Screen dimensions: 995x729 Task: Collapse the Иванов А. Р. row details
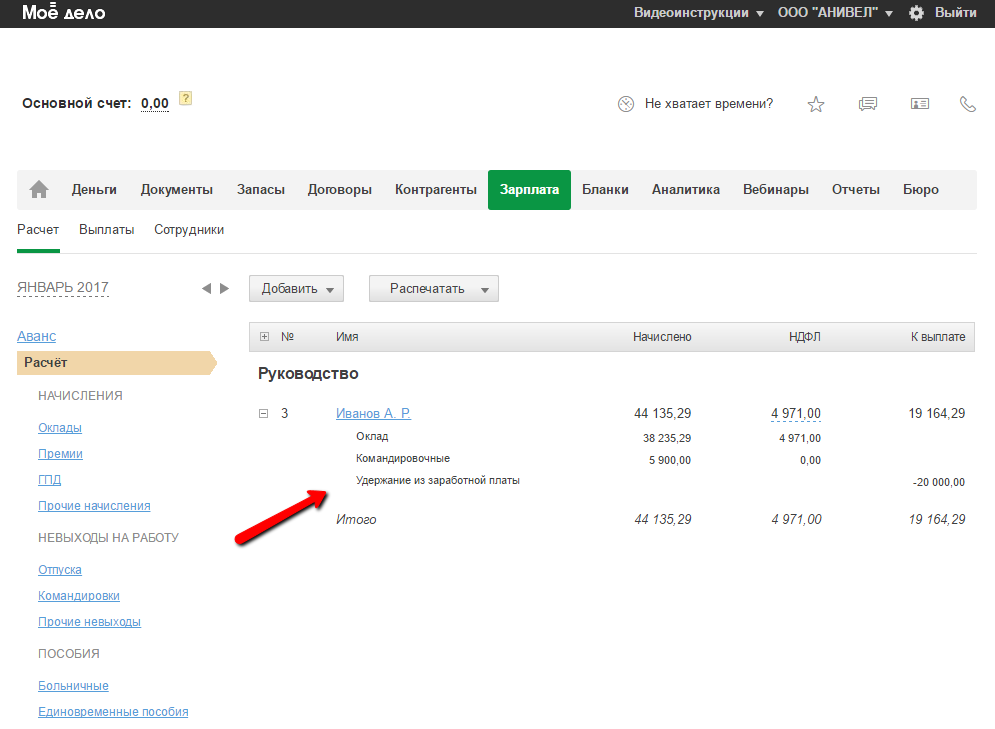coord(264,413)
